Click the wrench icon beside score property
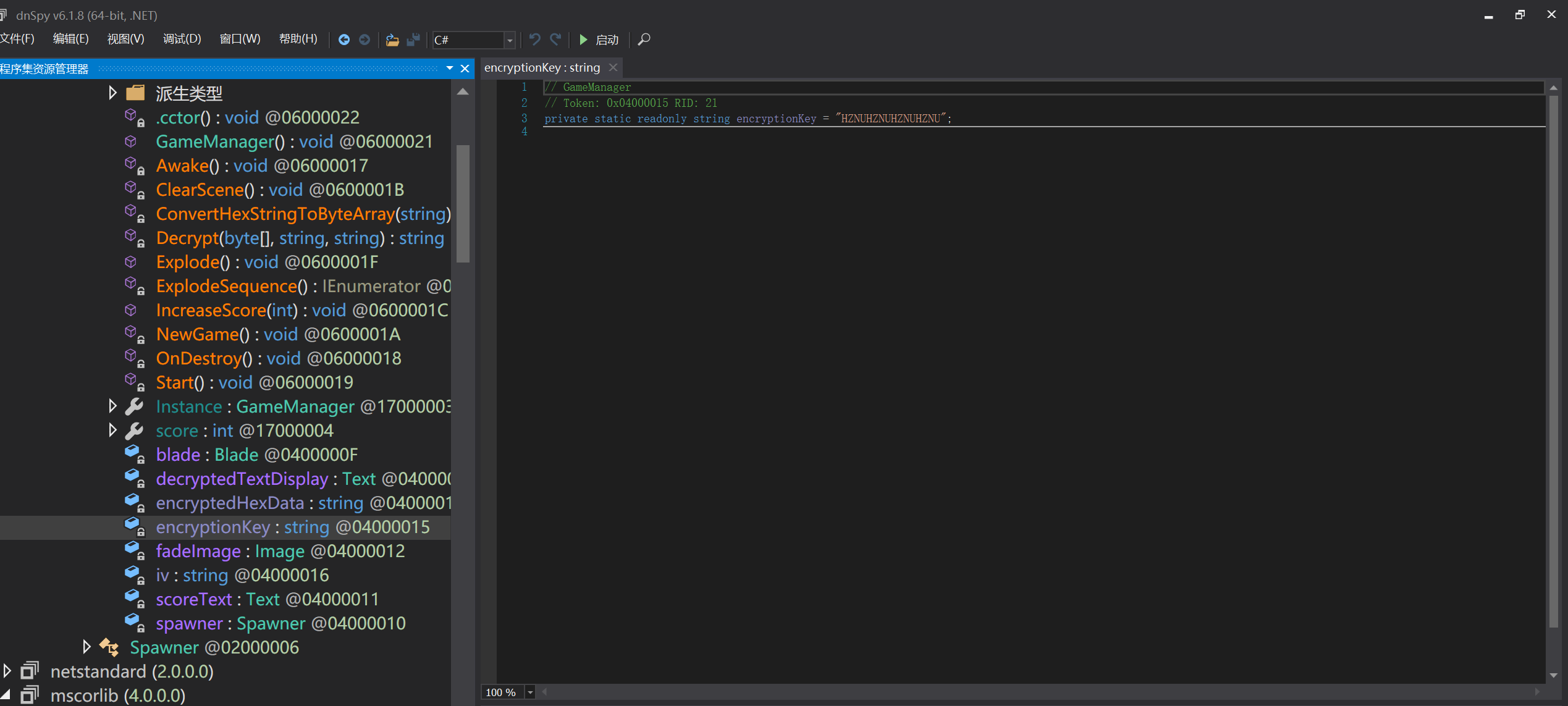1568x706 pixels. click(x=134, y=431)
